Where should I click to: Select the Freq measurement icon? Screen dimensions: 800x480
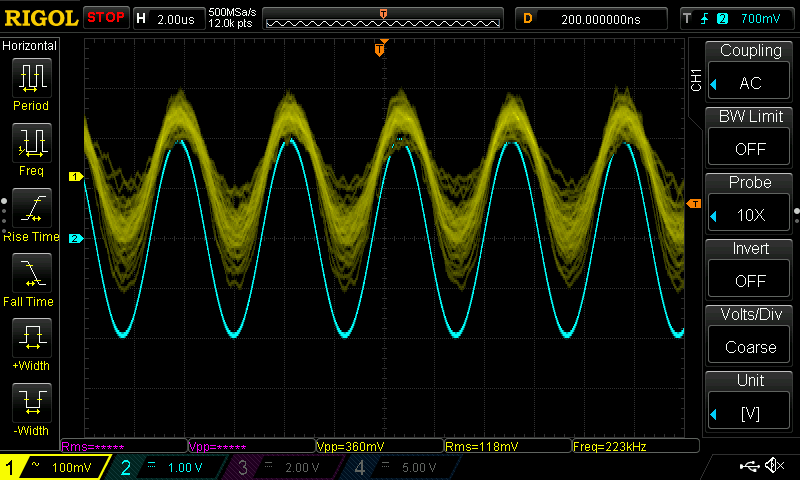(x=32, y=143)
